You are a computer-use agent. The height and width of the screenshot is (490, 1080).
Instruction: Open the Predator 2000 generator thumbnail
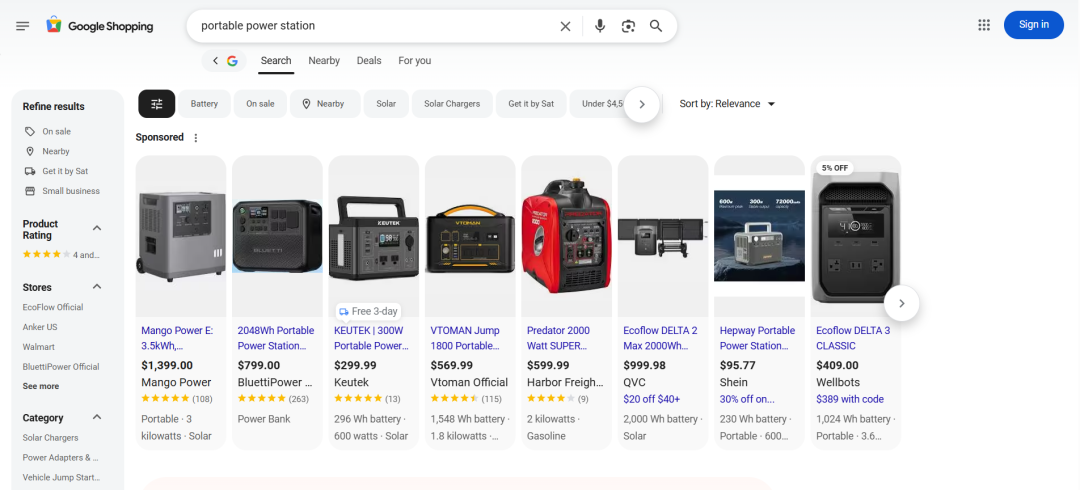566,236
